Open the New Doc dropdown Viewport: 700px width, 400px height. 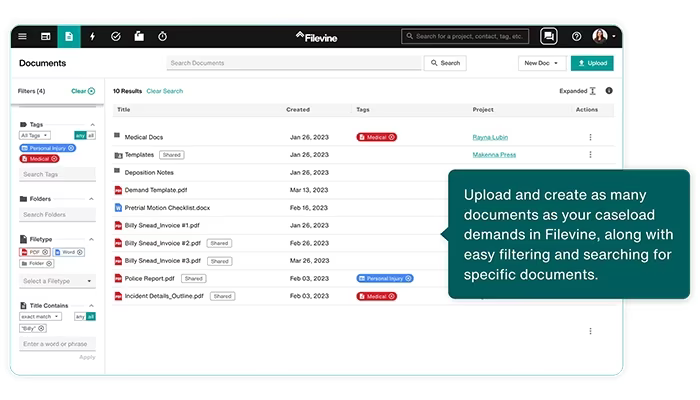coord(542,63)
